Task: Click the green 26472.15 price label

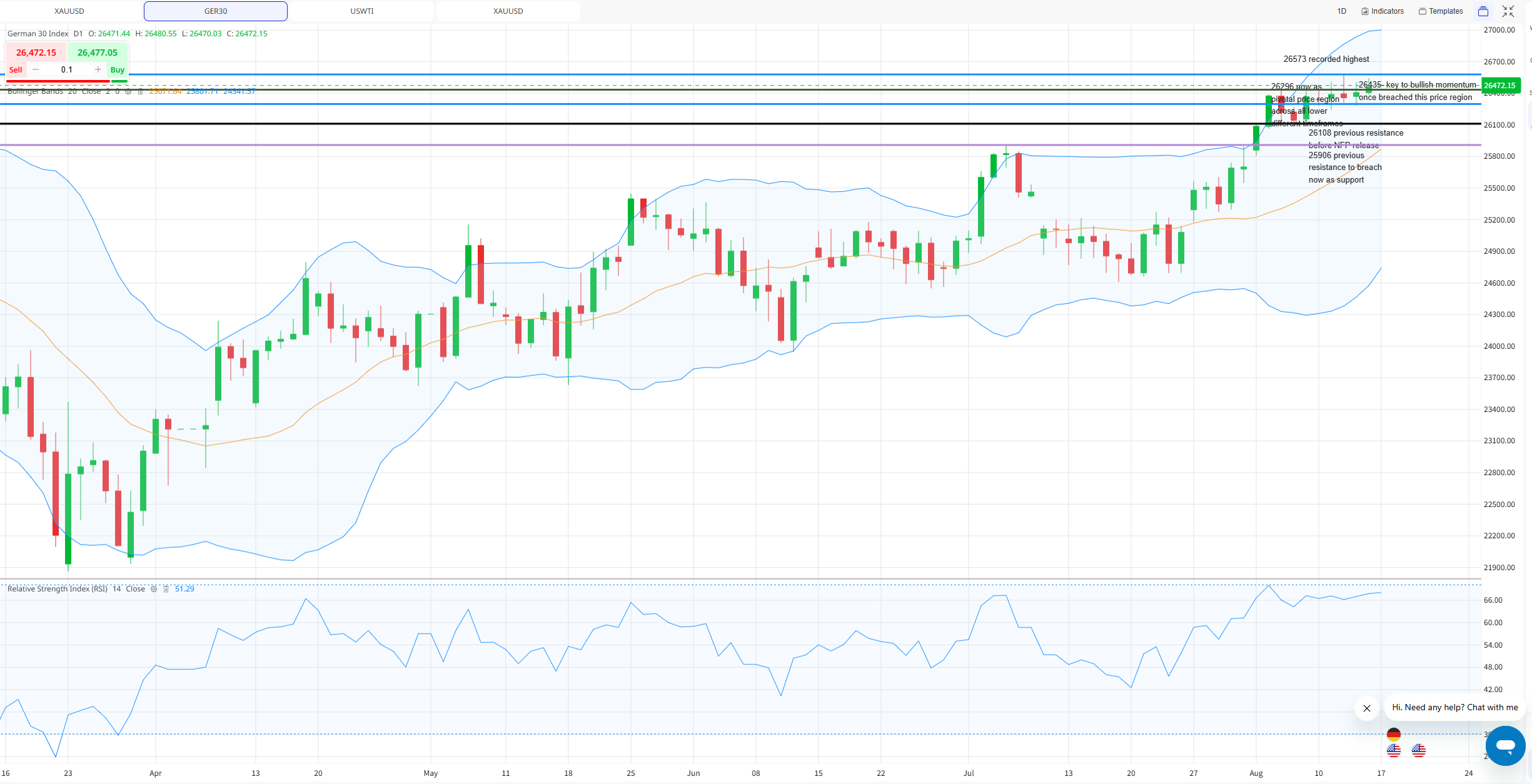Action: tap(1501, 86)
